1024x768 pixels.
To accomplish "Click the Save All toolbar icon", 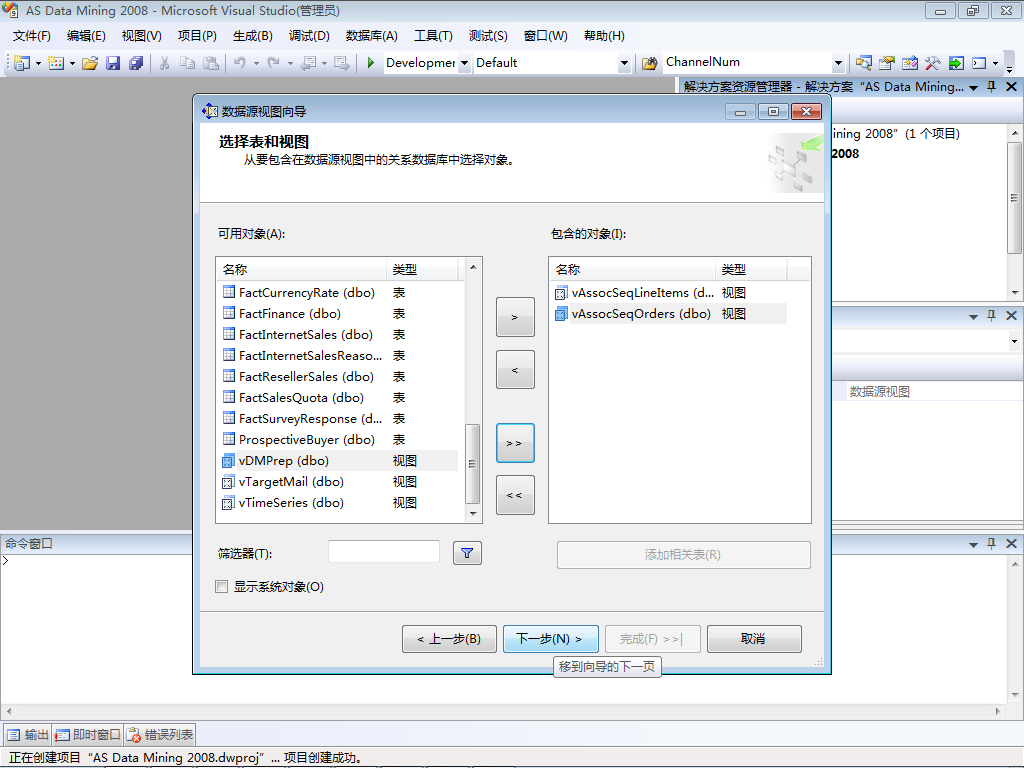I will (136, 63).
